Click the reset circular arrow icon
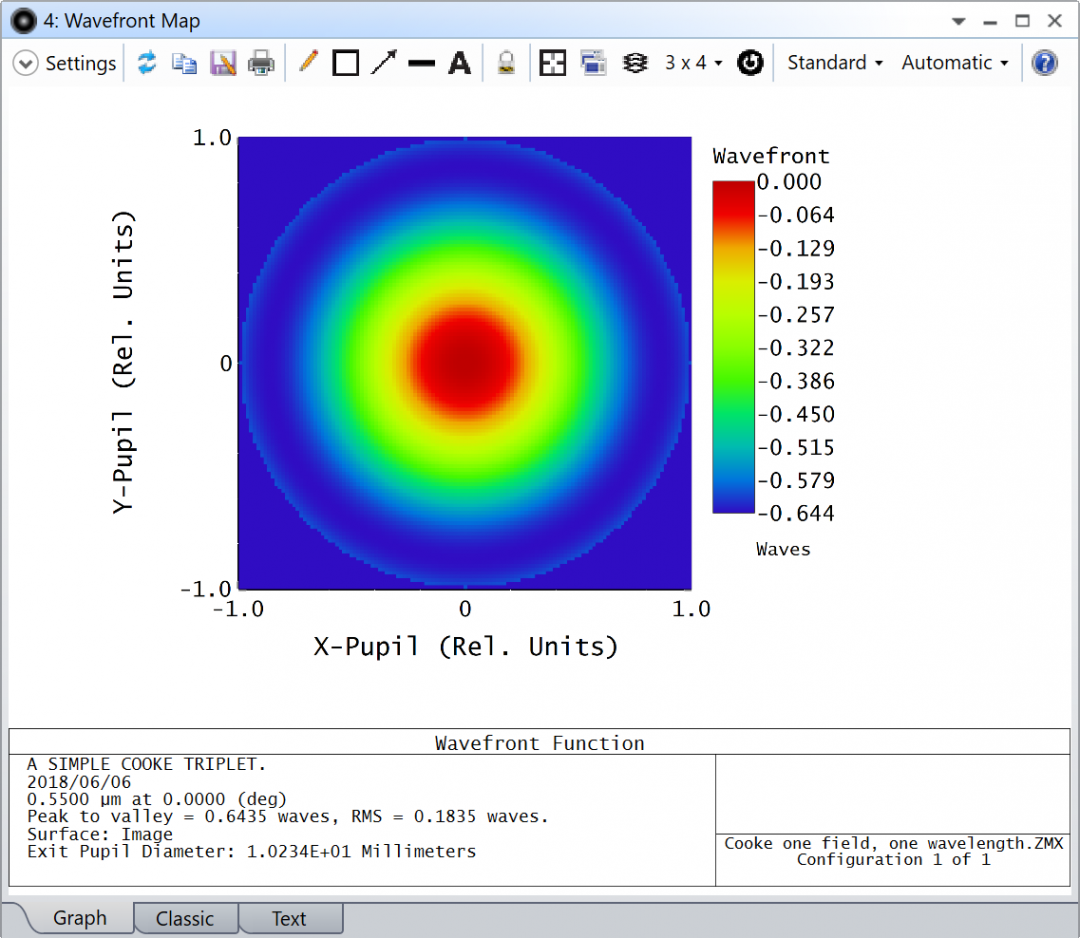Viewport: 1080px width, 938px height. [x=750, y=63]
